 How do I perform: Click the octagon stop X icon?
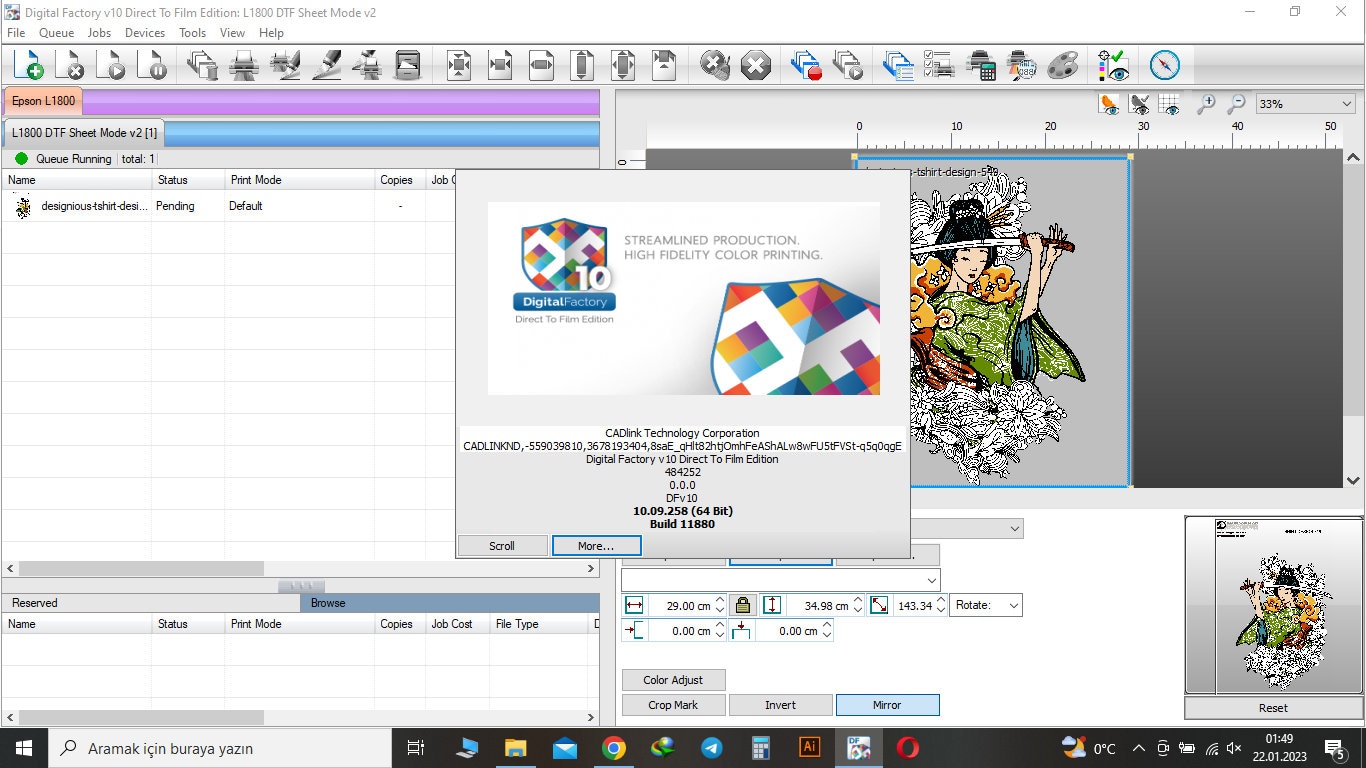coord(756,65)
